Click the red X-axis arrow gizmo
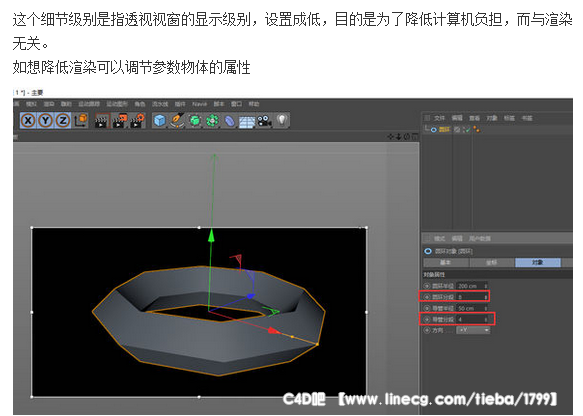 click(x=274, y=330)
